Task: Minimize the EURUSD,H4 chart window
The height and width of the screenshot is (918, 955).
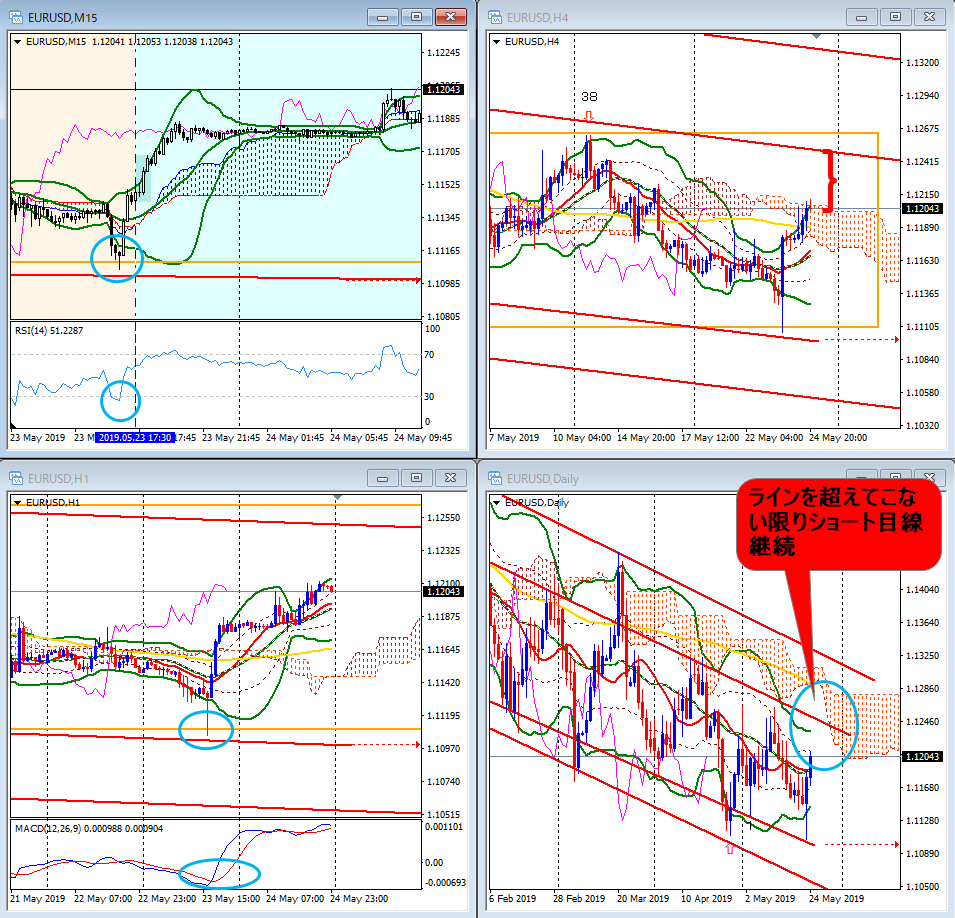Action: click(x=861, y=17)
